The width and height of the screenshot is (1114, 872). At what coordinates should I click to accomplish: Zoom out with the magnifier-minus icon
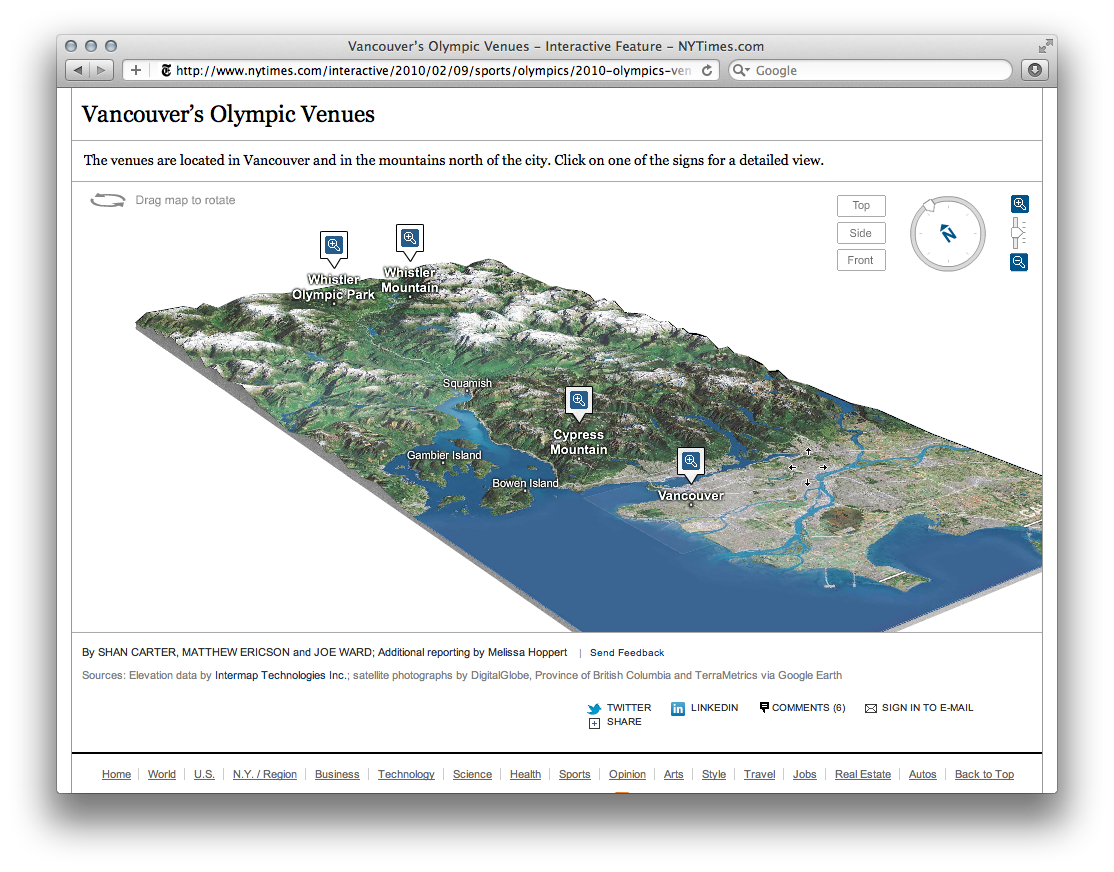coord(1019,262)
